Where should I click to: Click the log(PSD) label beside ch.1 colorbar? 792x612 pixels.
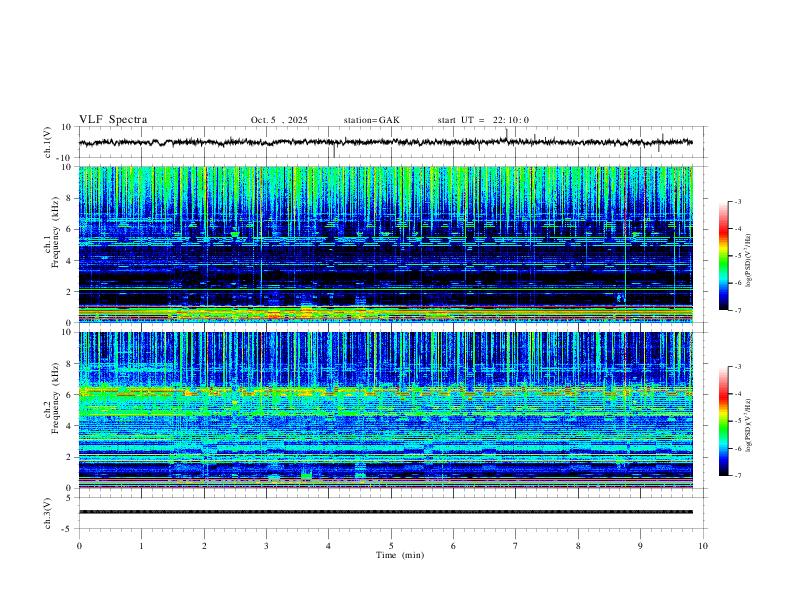[x=749, y=261]
